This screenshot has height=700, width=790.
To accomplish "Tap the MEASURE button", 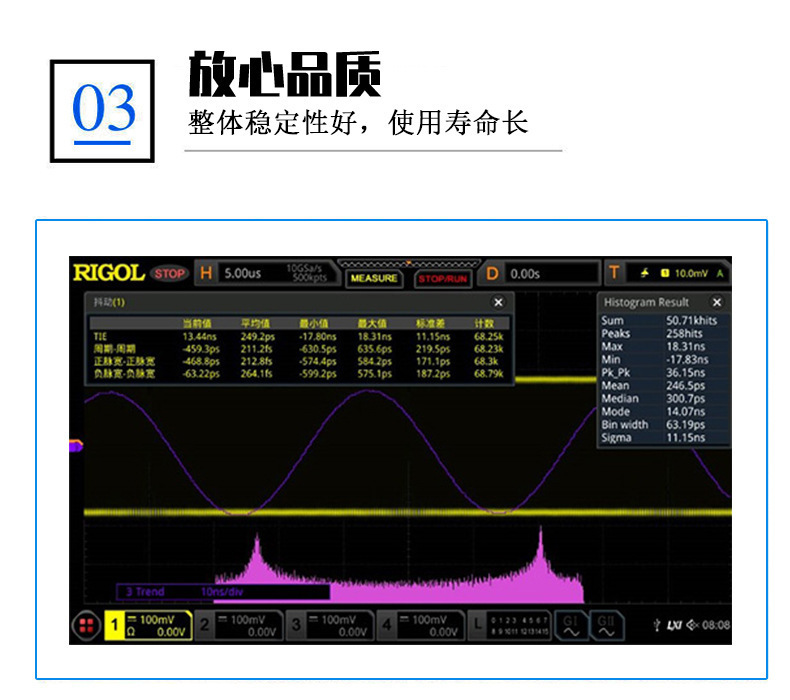I will [x=374, y=279].
